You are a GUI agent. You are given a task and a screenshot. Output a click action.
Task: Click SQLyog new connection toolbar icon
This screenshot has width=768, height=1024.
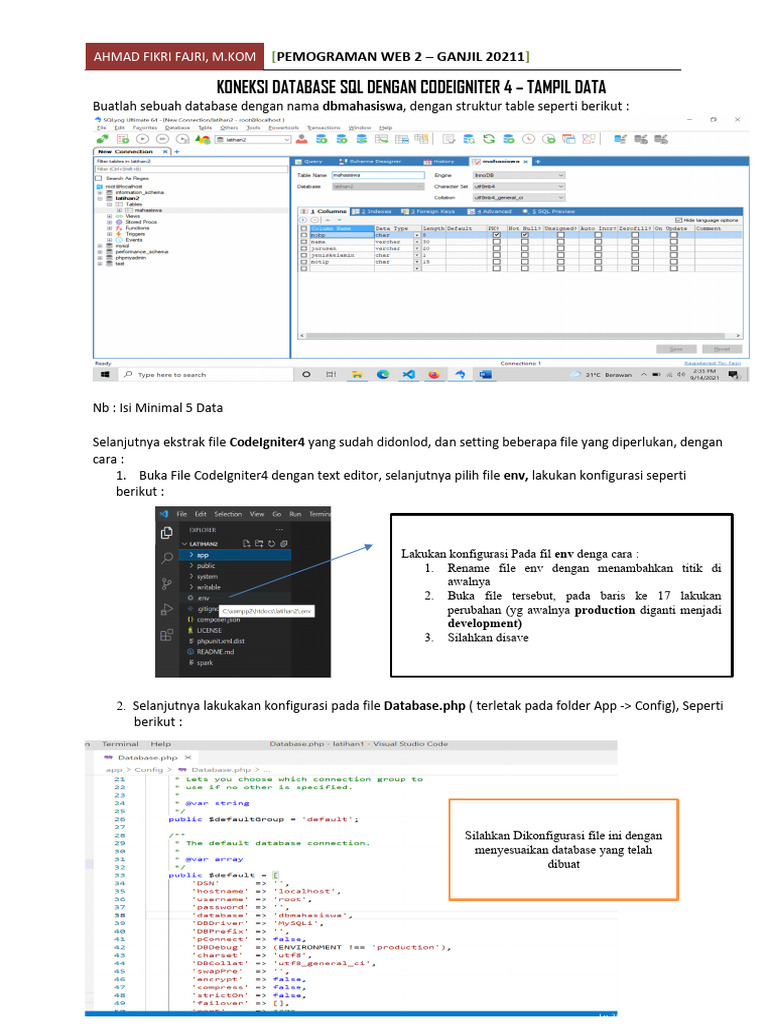103,139
